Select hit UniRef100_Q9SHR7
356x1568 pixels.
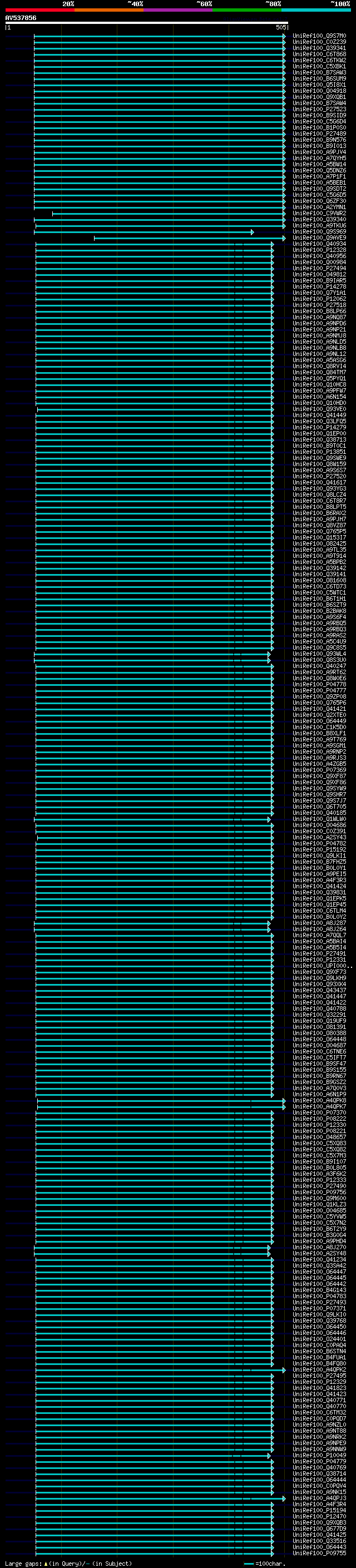(319, 794)
